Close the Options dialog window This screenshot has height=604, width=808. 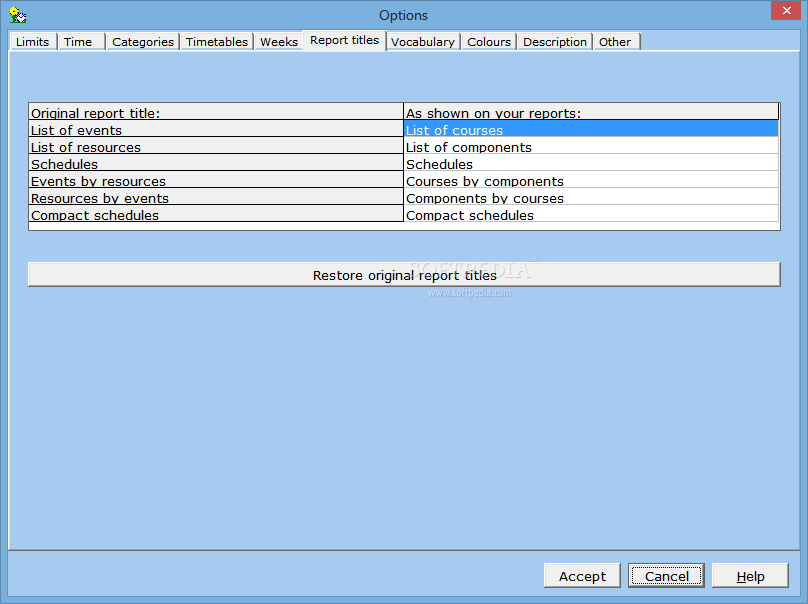click(x=786, y=10)
